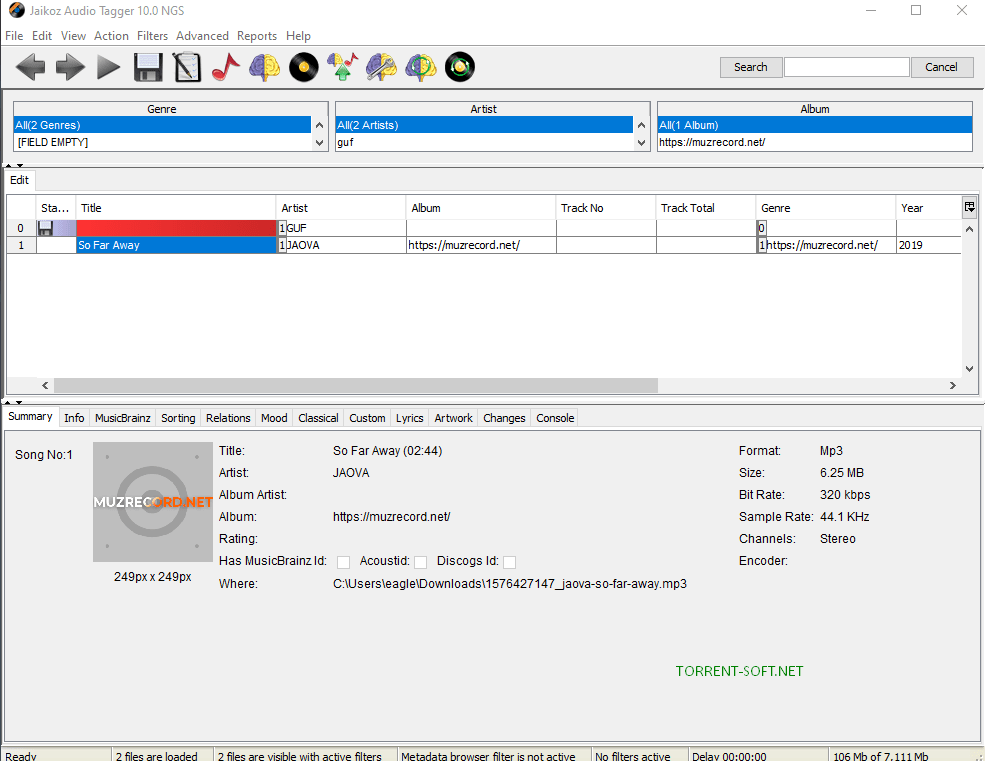This screenshot has width=985, height=761.
Task: Open the Filters menu
Action: coord(153,36)
